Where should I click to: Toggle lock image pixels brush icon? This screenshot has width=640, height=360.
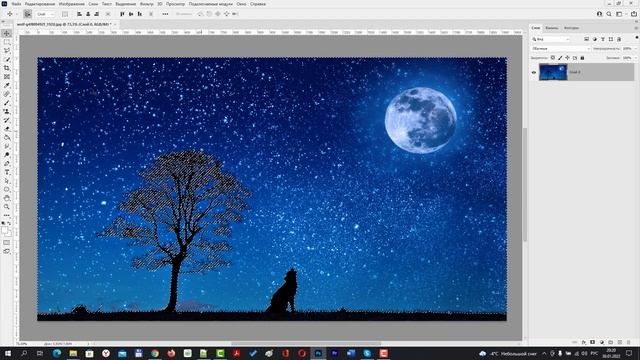(560, 58)
